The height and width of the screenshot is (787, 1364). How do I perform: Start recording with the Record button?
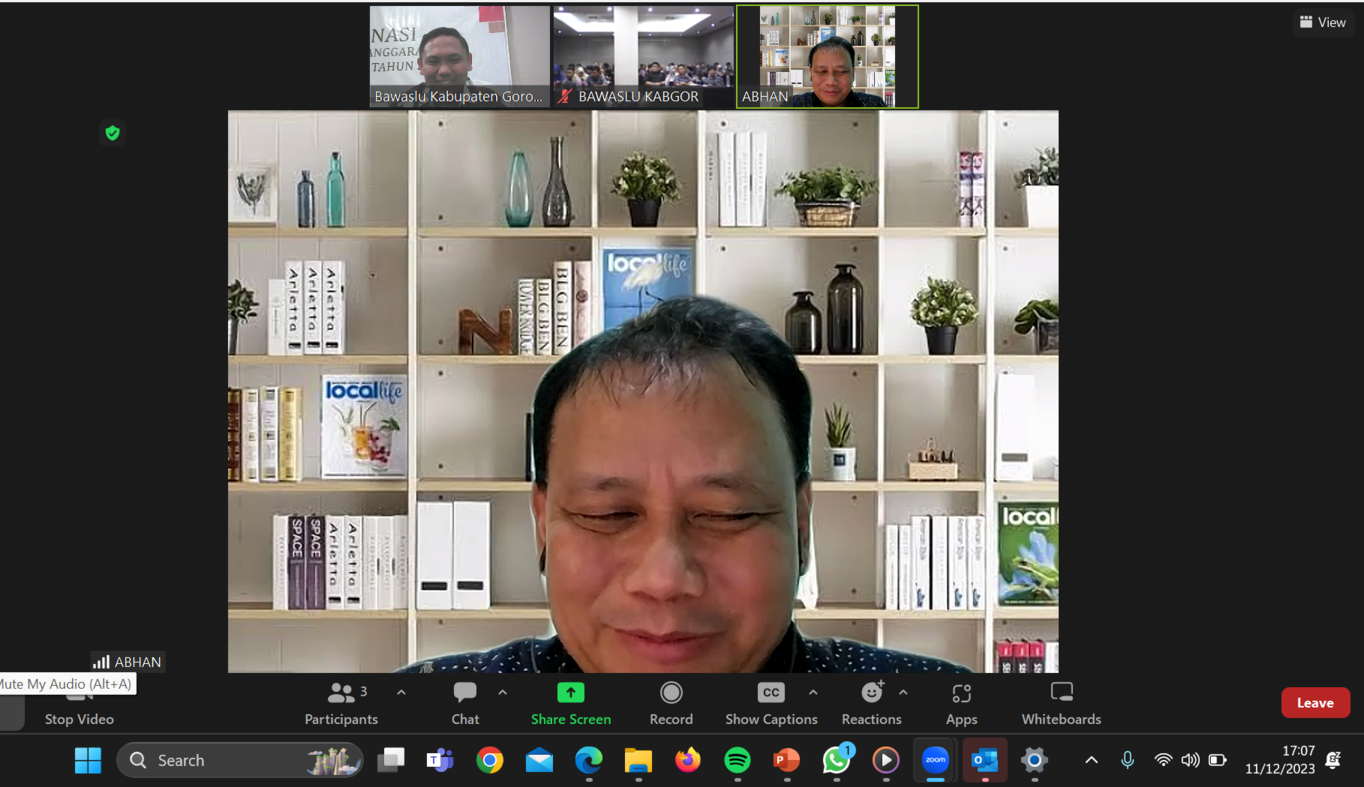[x=671, y=703]
